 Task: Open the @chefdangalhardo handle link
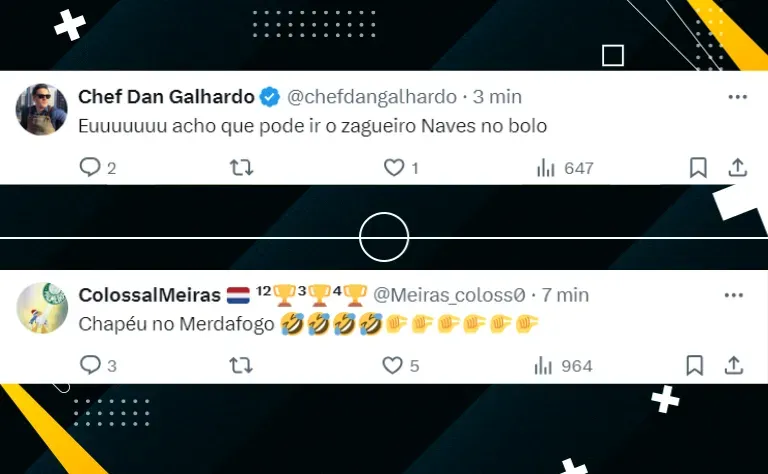372,97
